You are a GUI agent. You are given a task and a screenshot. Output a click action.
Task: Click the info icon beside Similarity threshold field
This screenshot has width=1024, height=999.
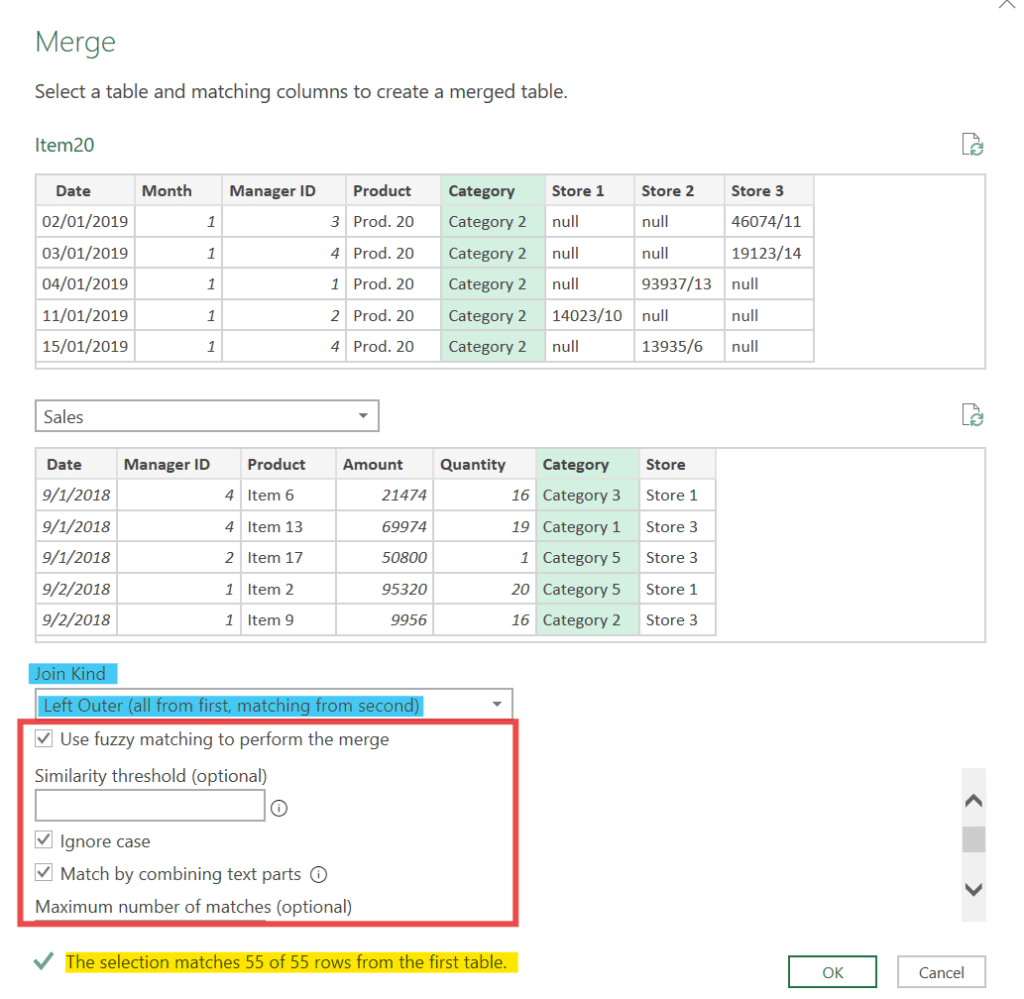pos(279,808)
